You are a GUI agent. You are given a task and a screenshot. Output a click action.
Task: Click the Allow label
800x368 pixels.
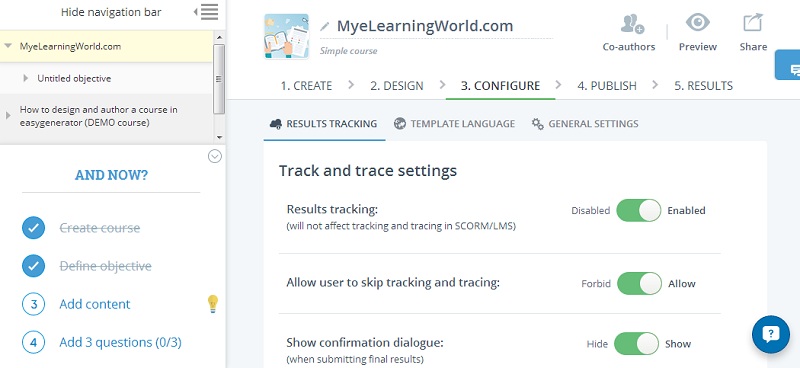[682, 284]
